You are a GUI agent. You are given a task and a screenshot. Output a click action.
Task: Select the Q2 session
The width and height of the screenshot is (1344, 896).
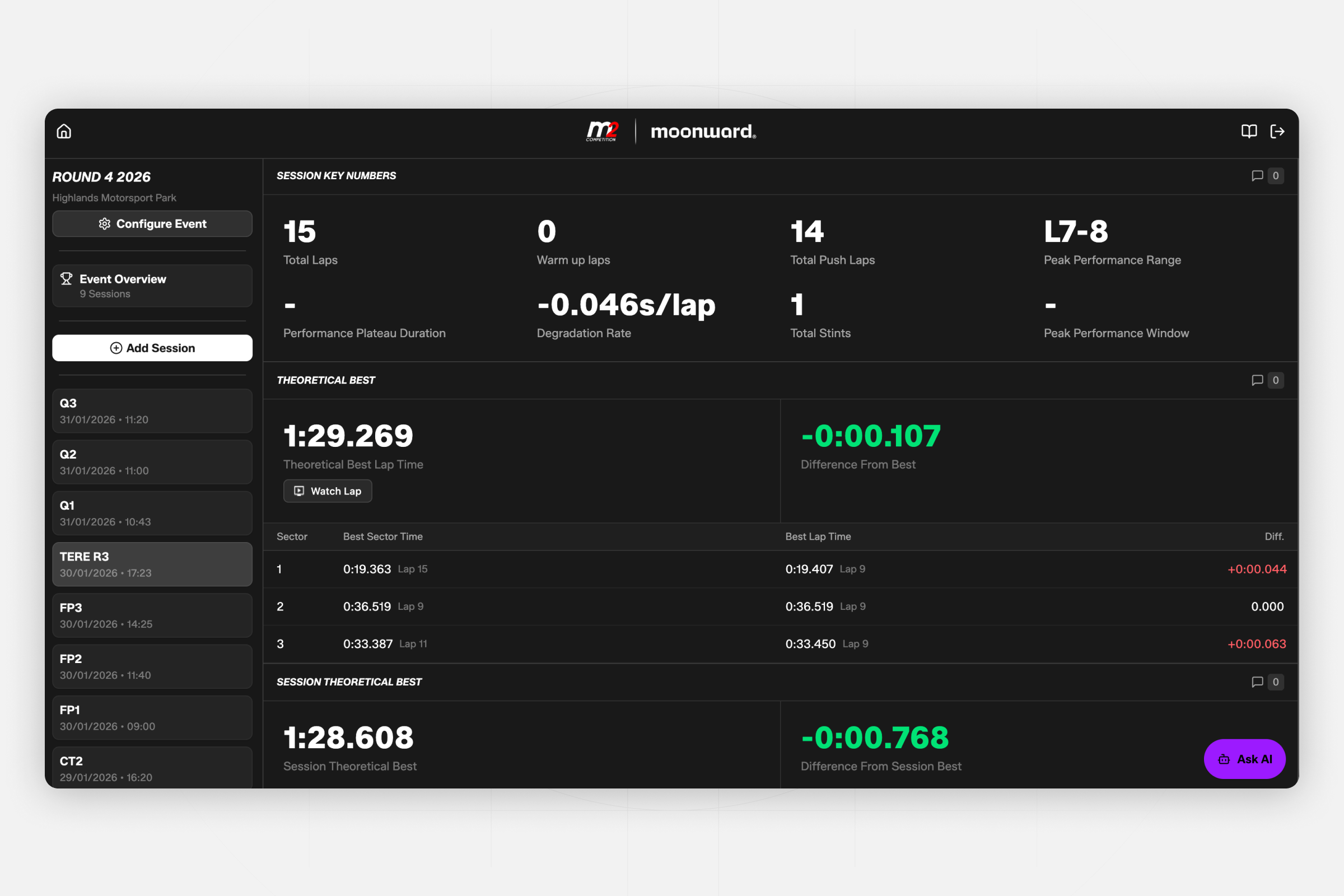point(152,461)
